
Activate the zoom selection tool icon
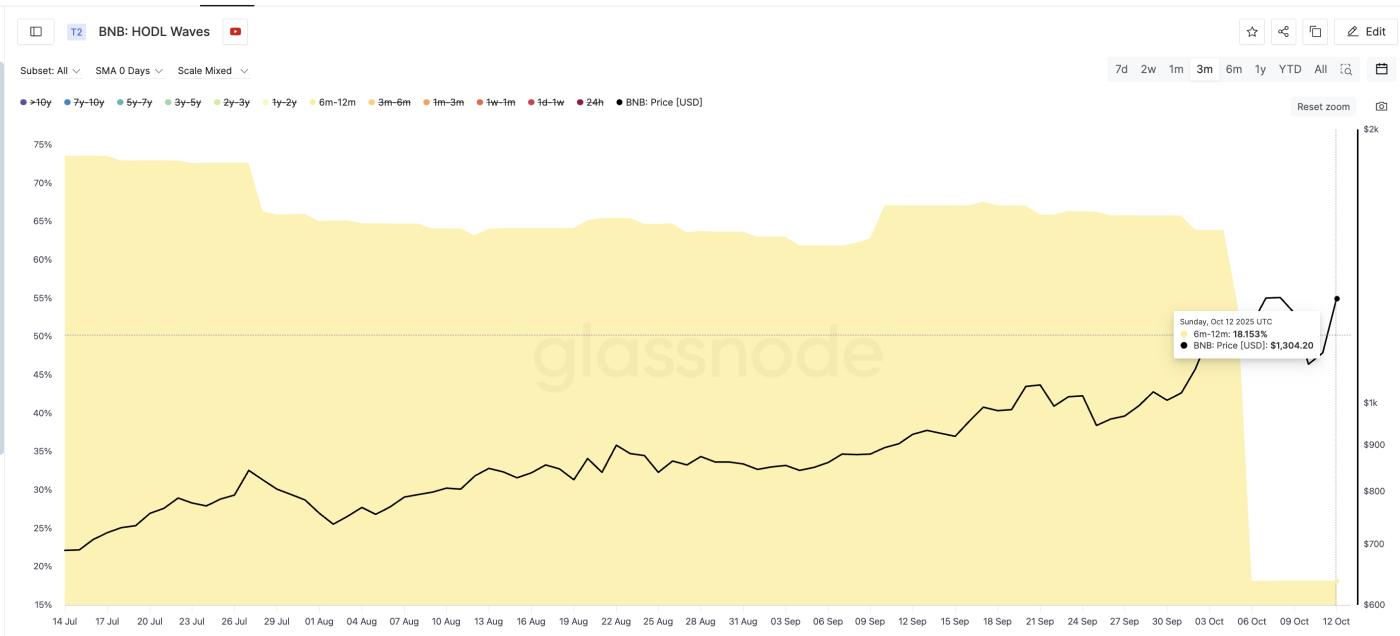(1346, 69)
